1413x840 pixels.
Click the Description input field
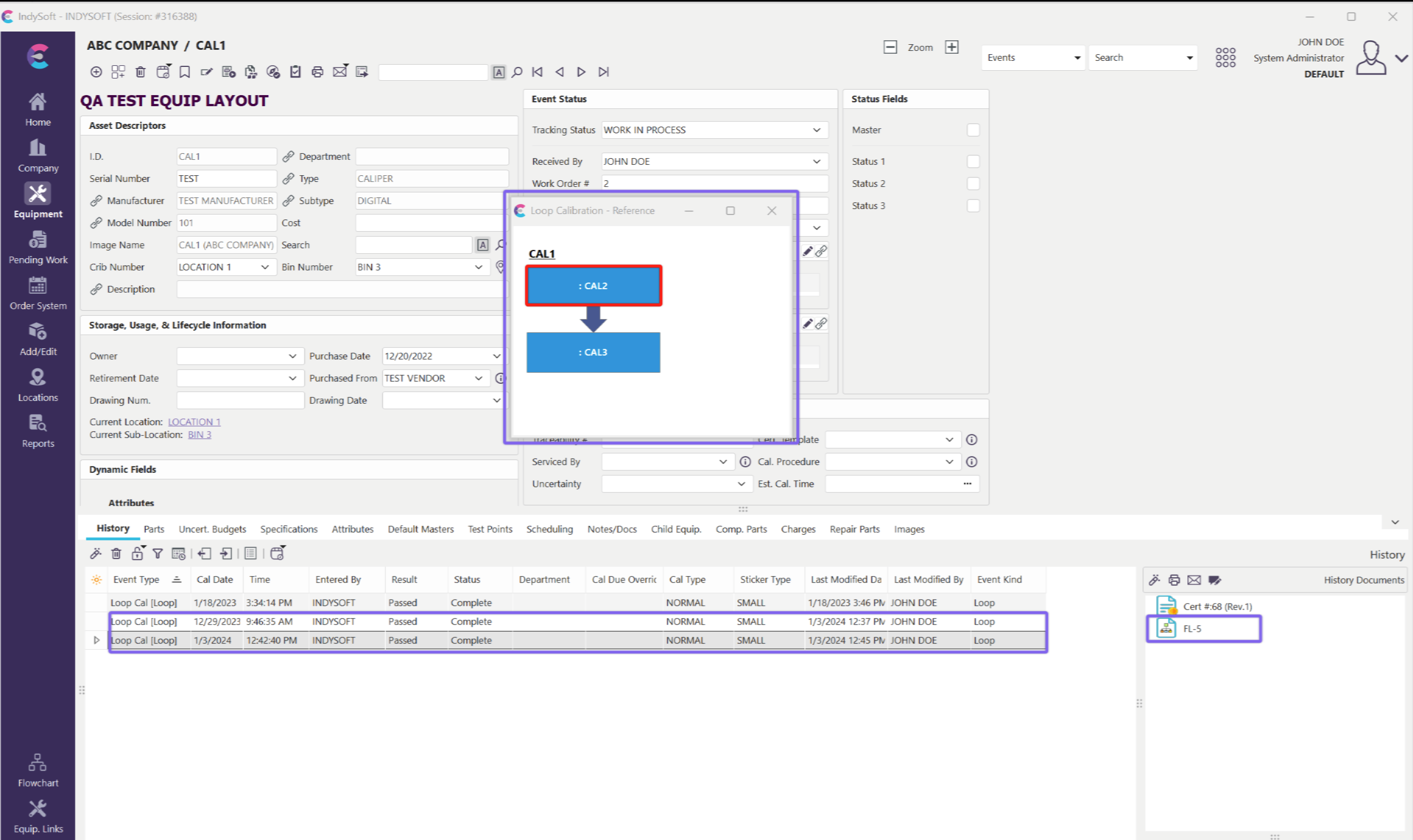340,289
